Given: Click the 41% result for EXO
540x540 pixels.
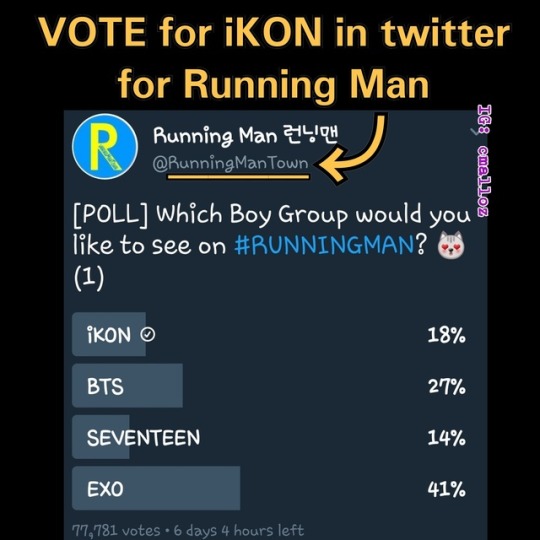Looking at the screenshot, I should click(446, 489).
